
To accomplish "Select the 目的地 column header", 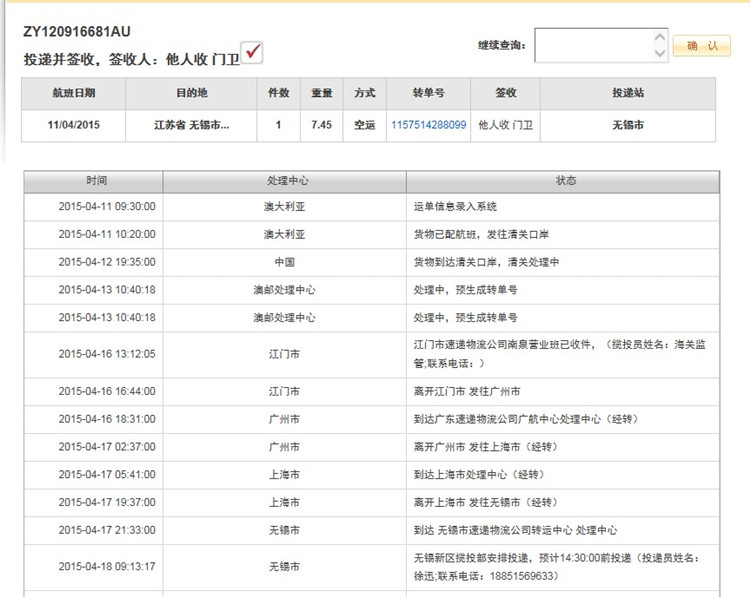I will tap(191, 93).
